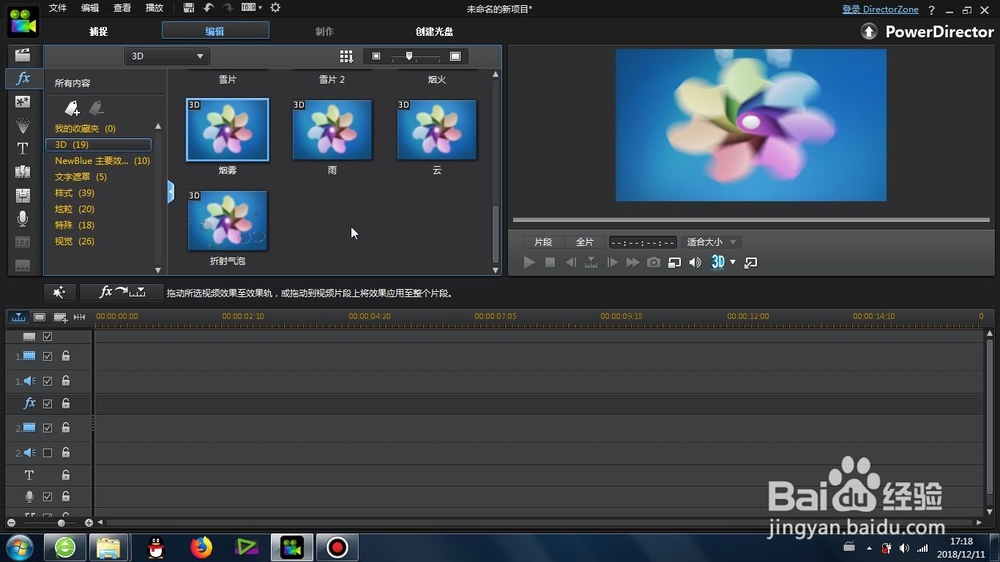The image size is (1000, 562).
Task: Click the add tracks manager icon
Action: (60, 316)
